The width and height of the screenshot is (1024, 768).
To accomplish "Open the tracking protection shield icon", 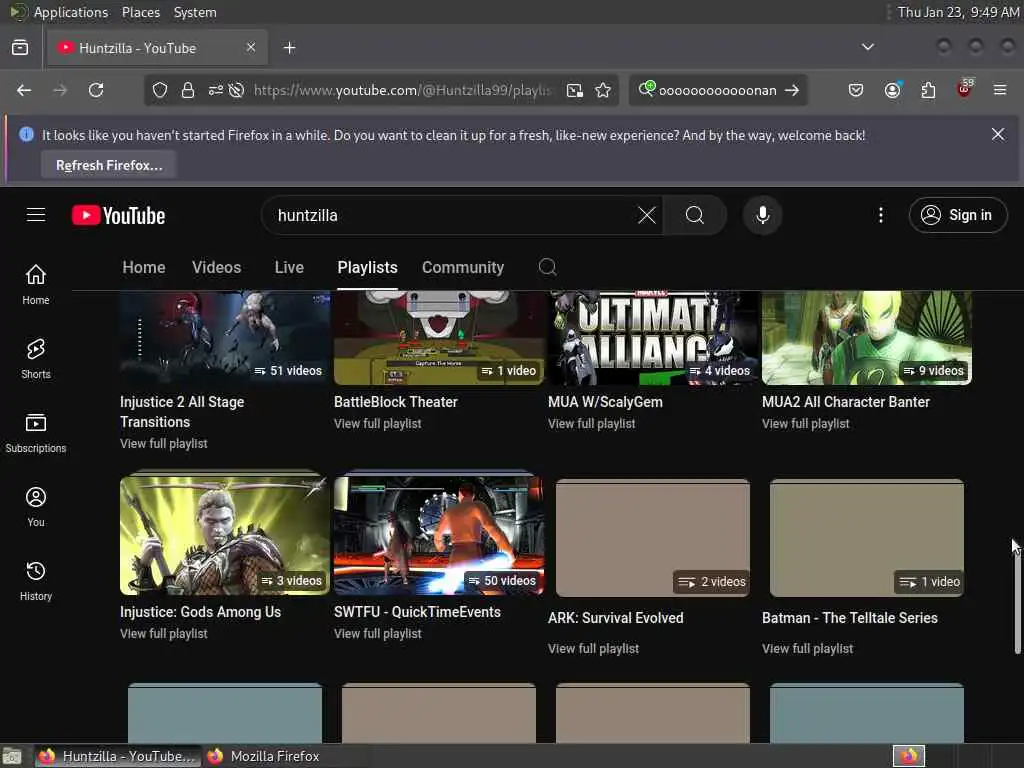I will (x=160, y=90).
